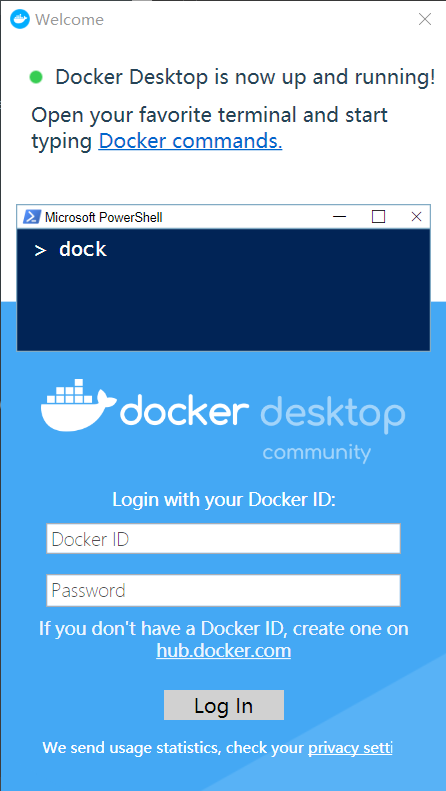Maximize the Microsoft PowerShell demo window
The image size is (446, 791).
pyautogui.click(x=378, y=217)
